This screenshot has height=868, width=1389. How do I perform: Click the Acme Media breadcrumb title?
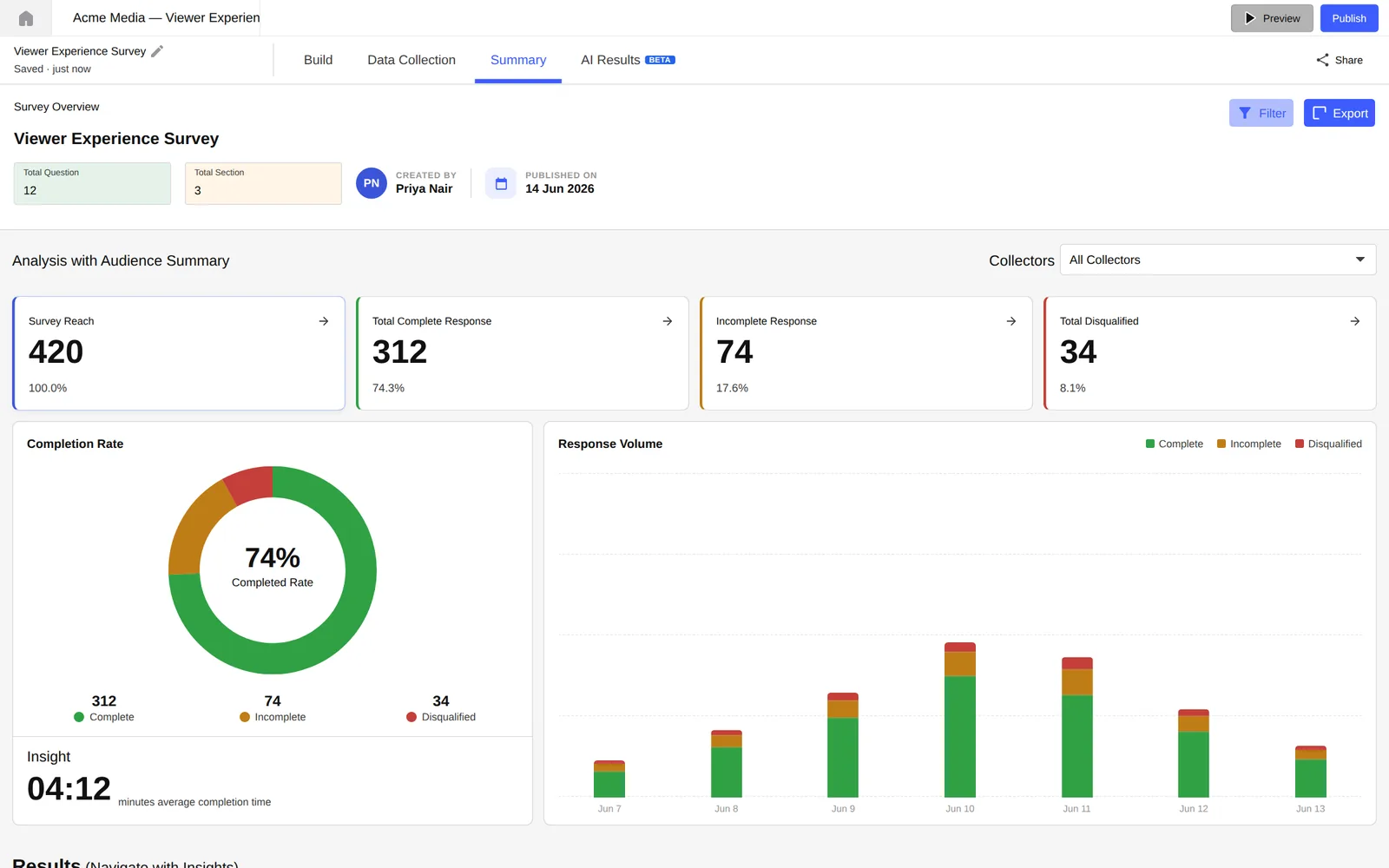(x=166, y=17)
